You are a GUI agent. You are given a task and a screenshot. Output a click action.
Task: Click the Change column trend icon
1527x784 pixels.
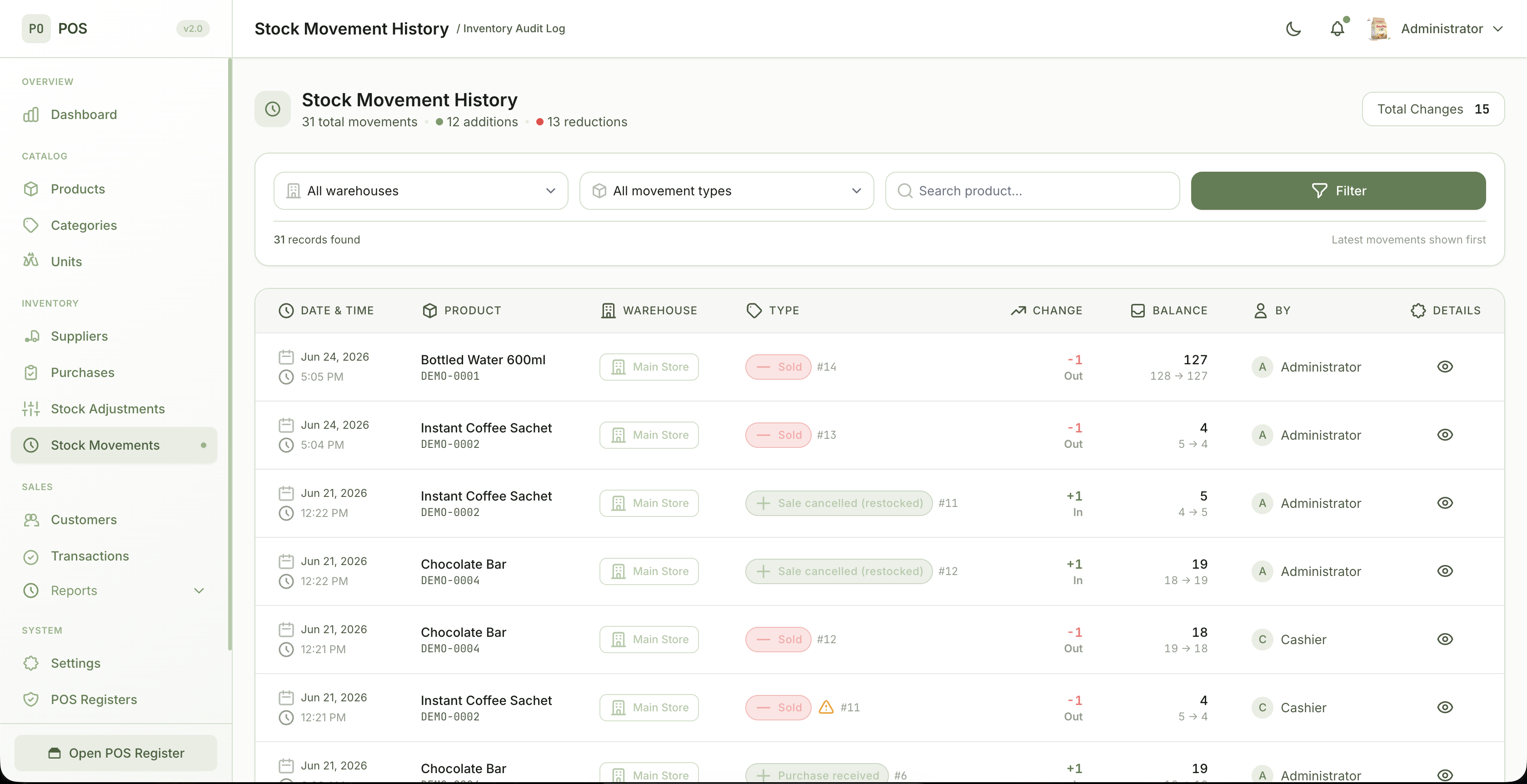(x=1018, y=311)
